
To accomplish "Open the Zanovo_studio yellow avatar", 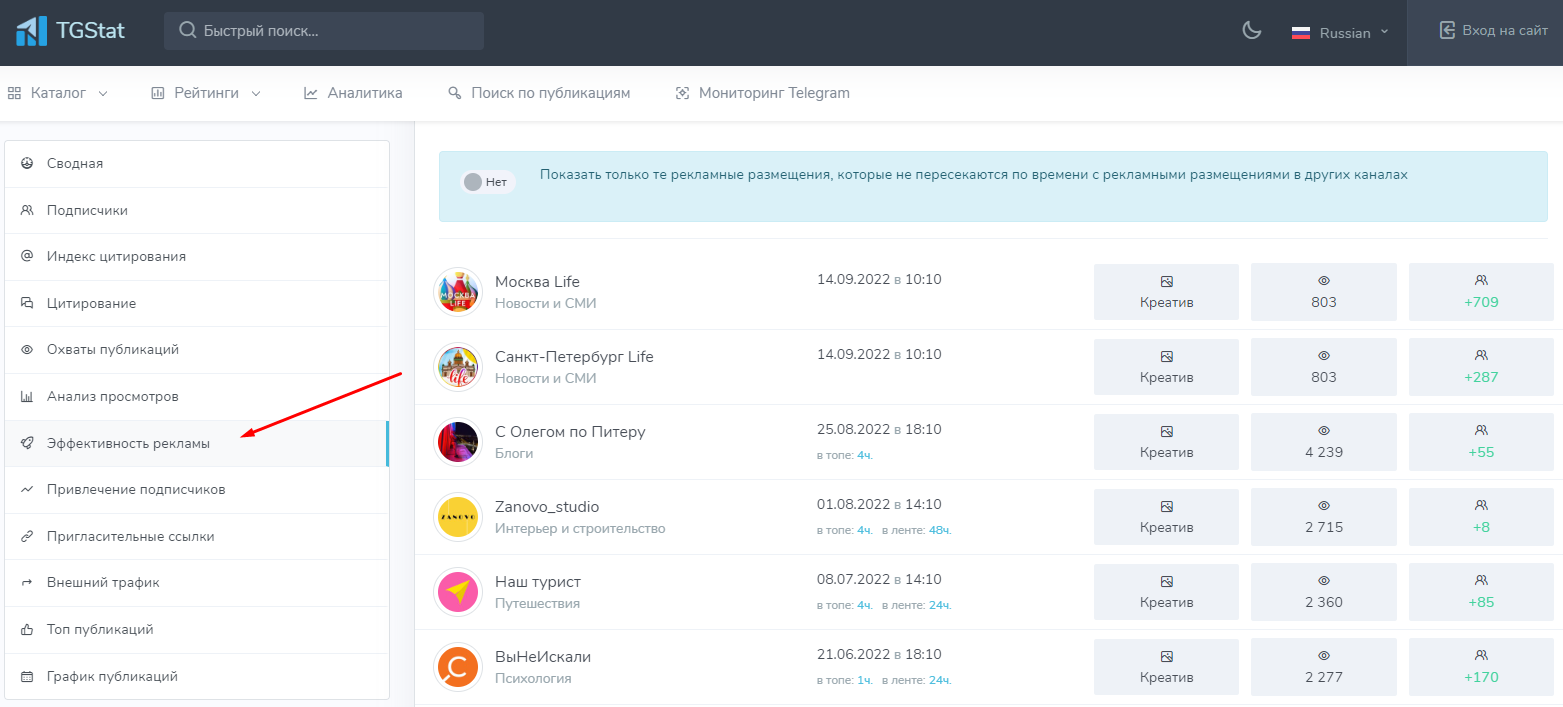I will pyautogui.click(x=457, y=517).
